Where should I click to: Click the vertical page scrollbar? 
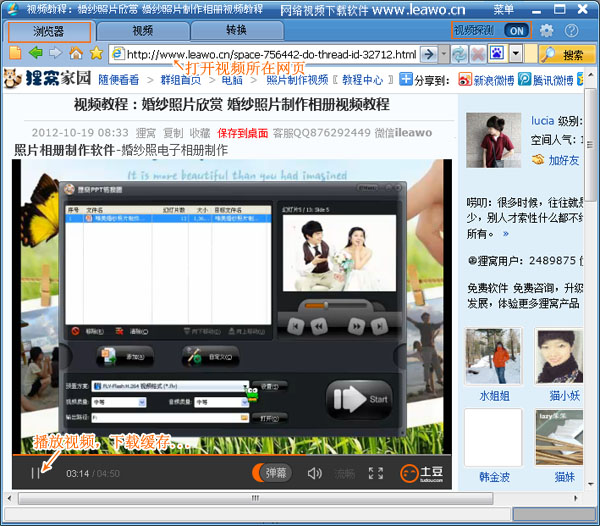click(590, 143)
